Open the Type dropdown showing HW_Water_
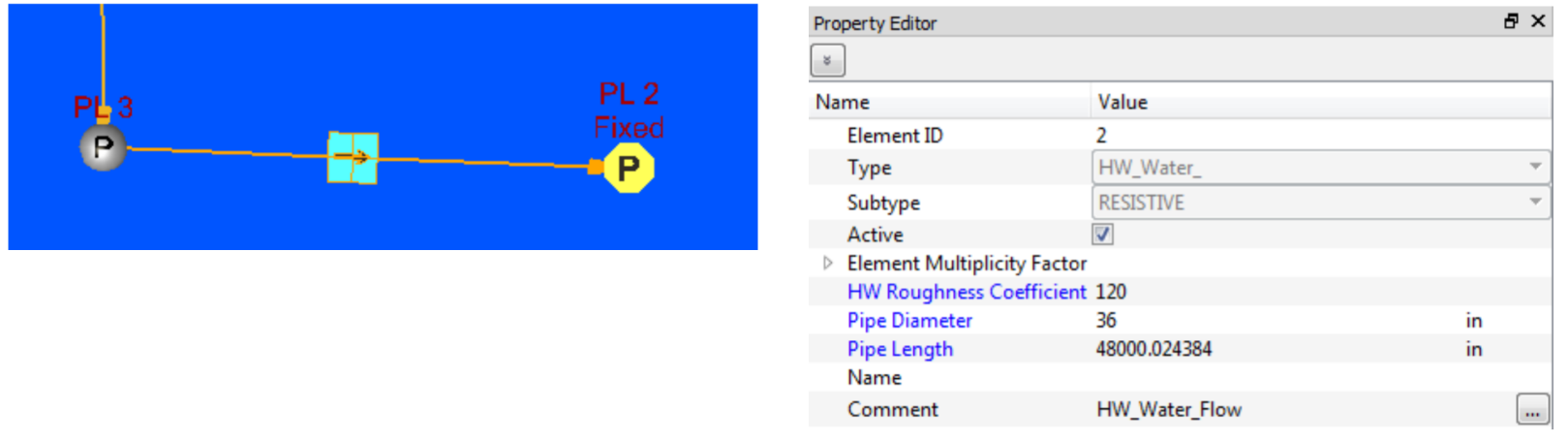 pos(1534,168)
